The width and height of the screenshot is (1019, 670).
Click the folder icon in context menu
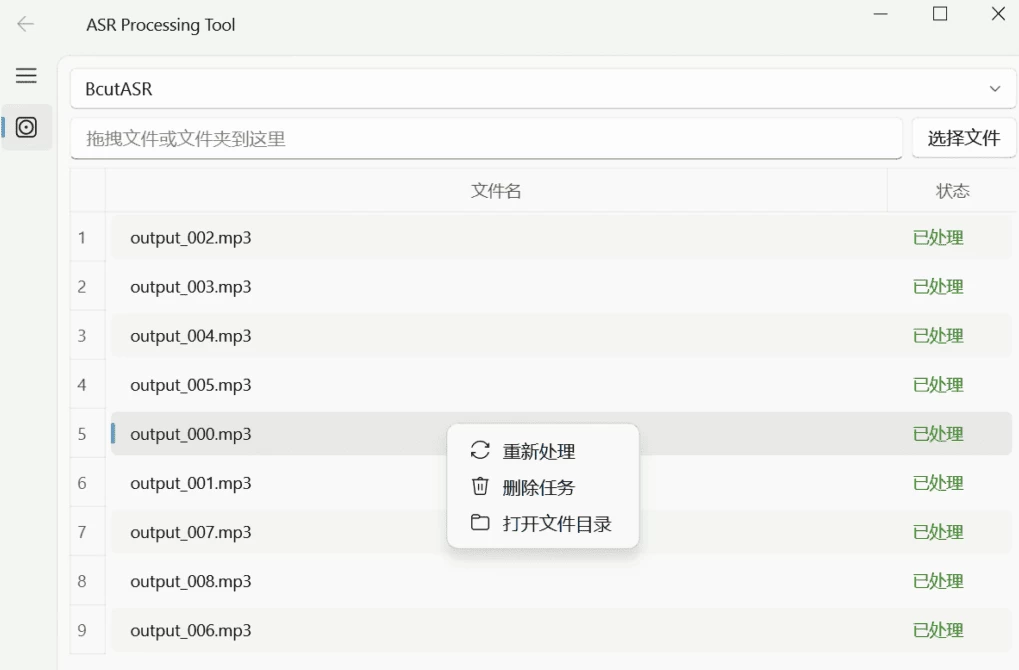pos(480,523)
